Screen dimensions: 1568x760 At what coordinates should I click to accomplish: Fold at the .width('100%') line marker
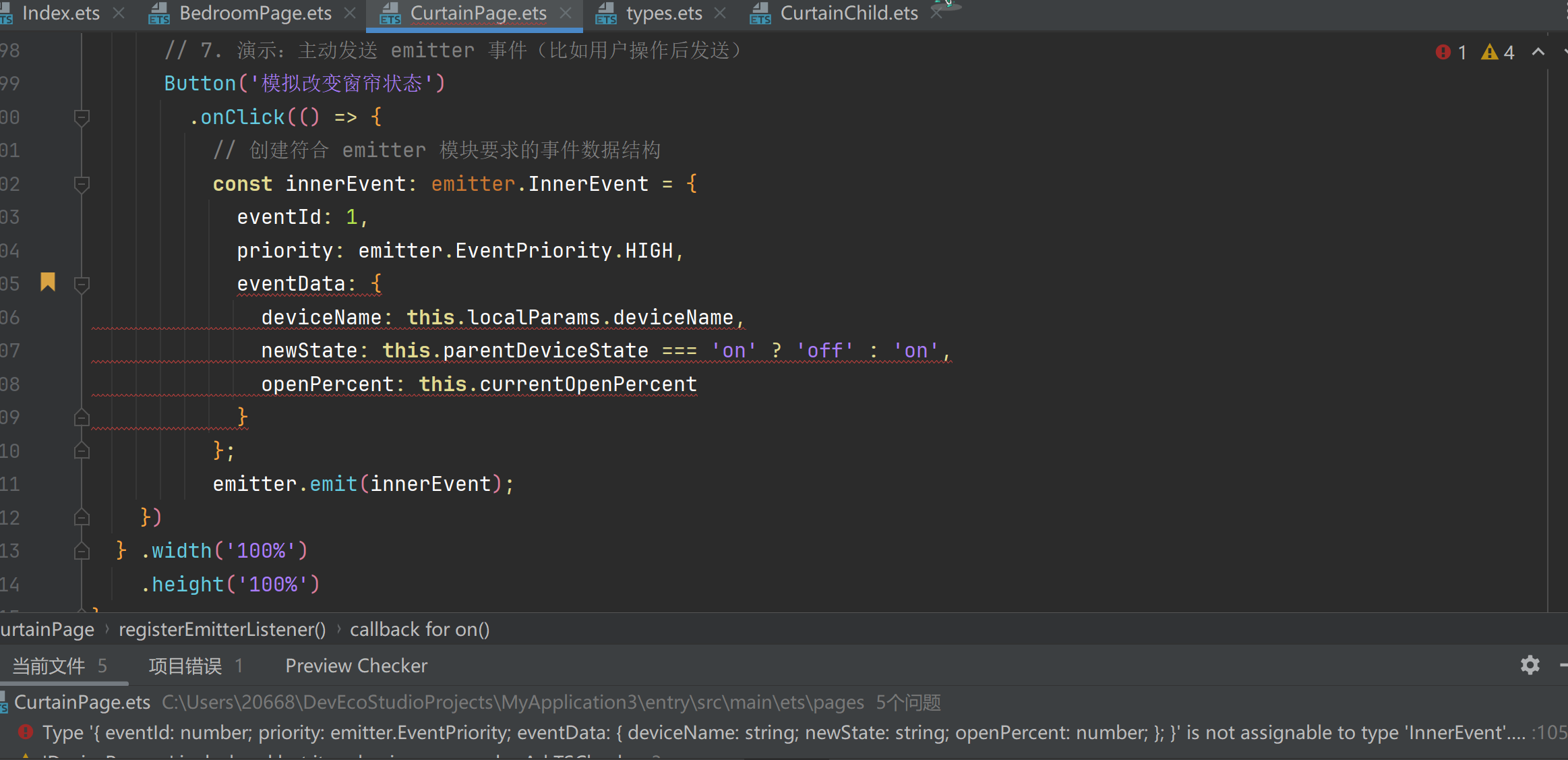coord(82,552)
